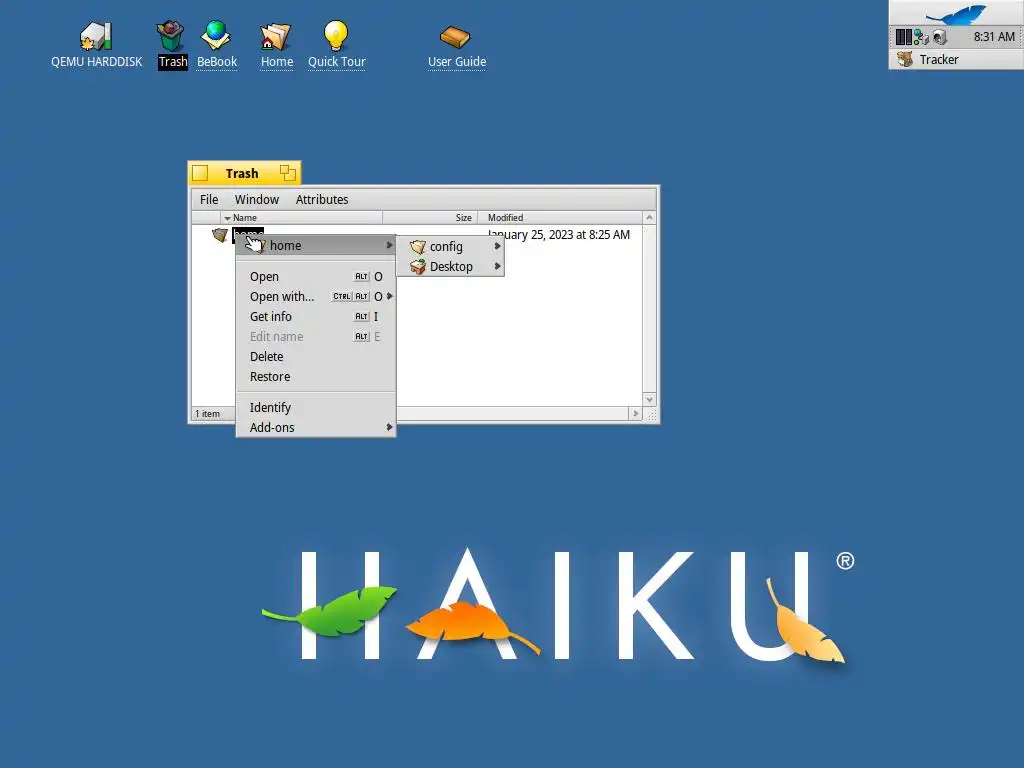Image resolution: width=1024 pixels, height=768 pixels.
Task: Expand the Desktop submenu arrow
Action: click(x=497, y=266)
